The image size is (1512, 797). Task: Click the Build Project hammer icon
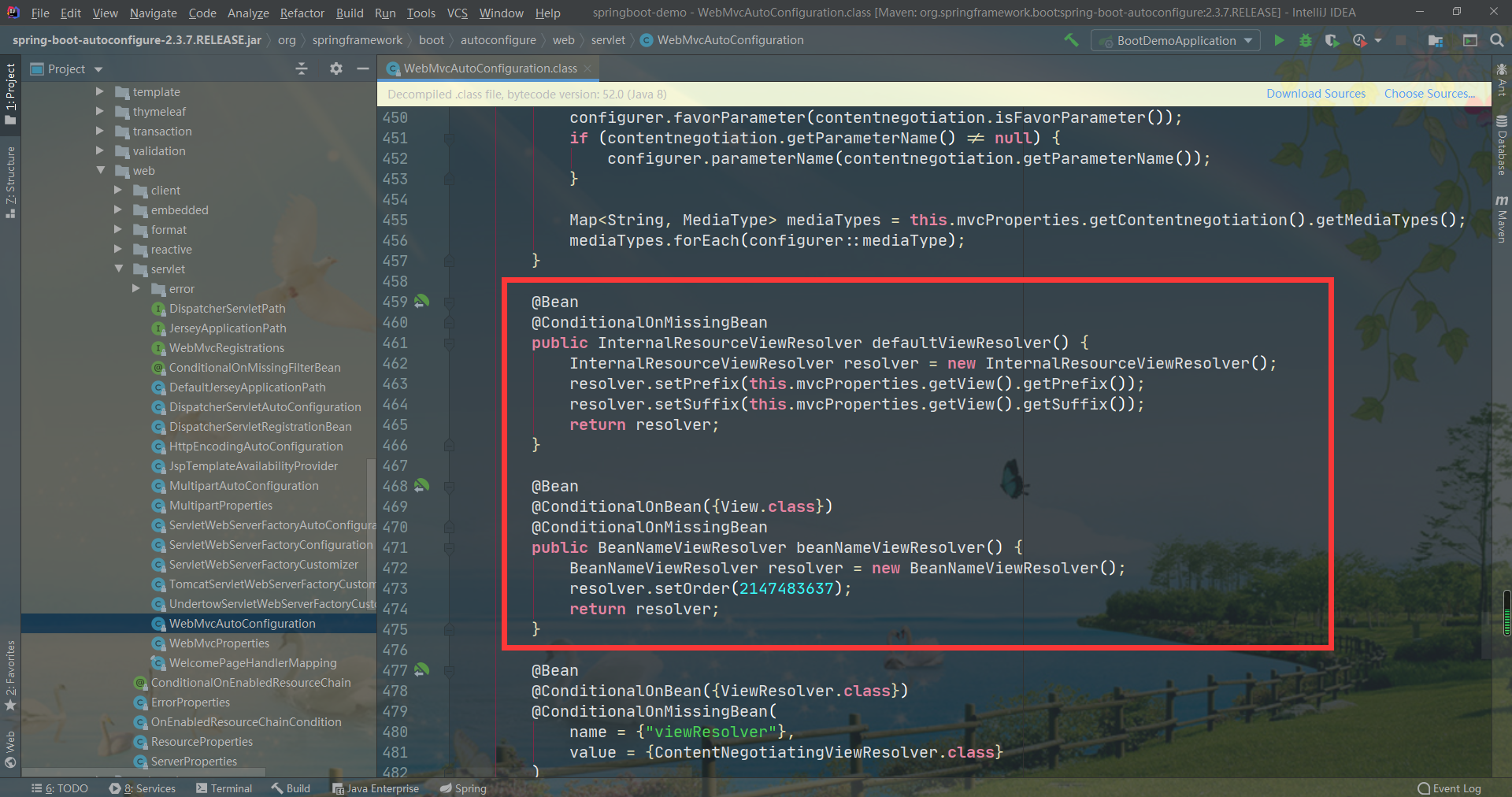tap(1071, 39)
